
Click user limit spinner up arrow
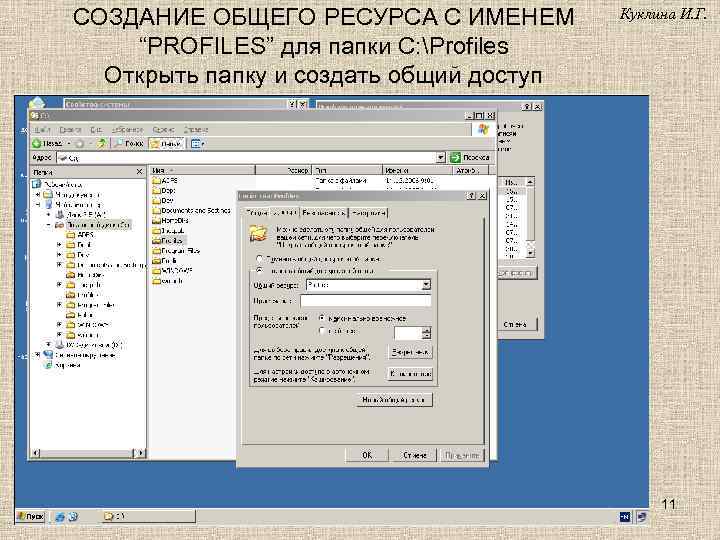[426, 330]
